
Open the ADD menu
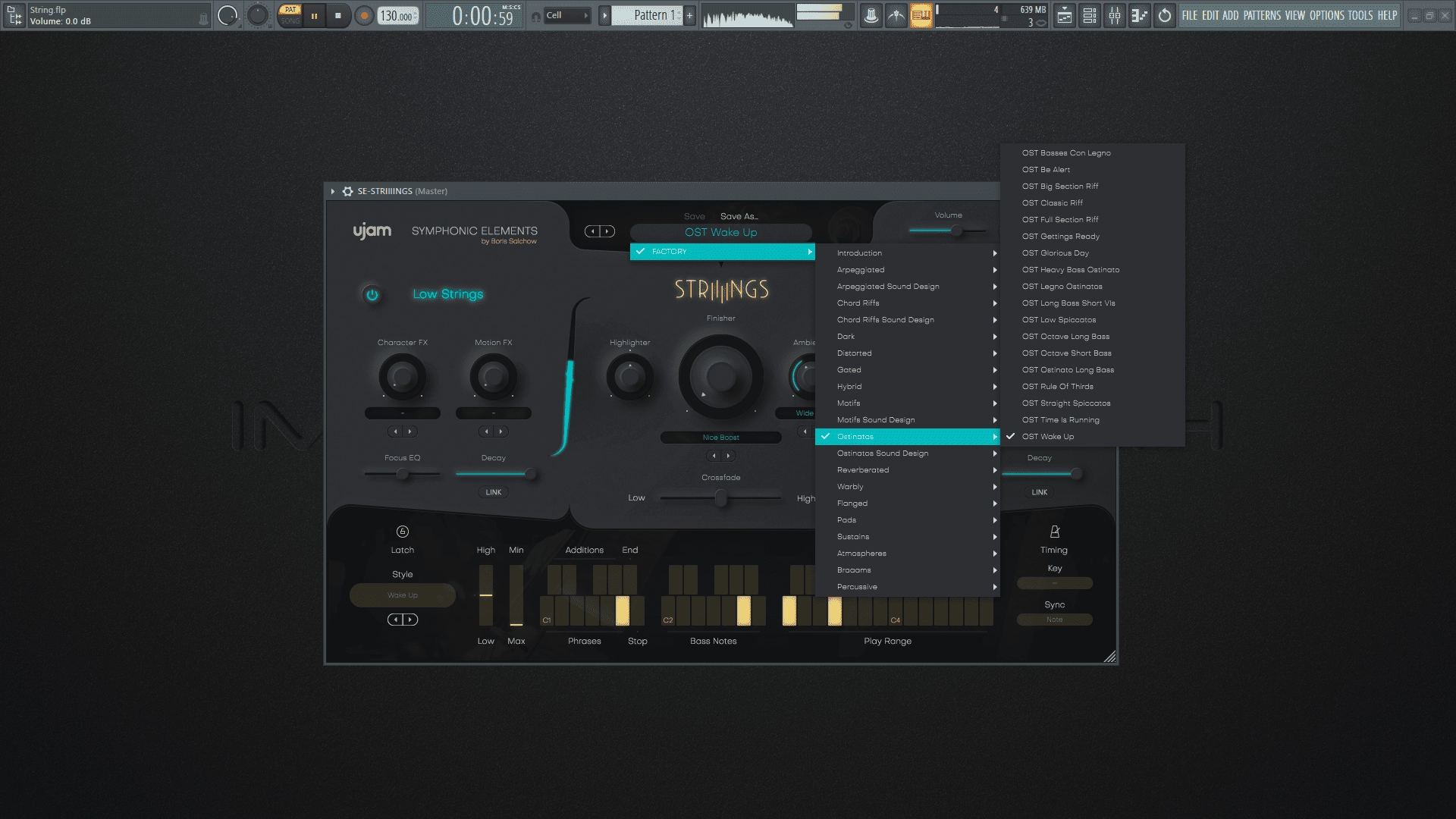tap(1230, 15)
